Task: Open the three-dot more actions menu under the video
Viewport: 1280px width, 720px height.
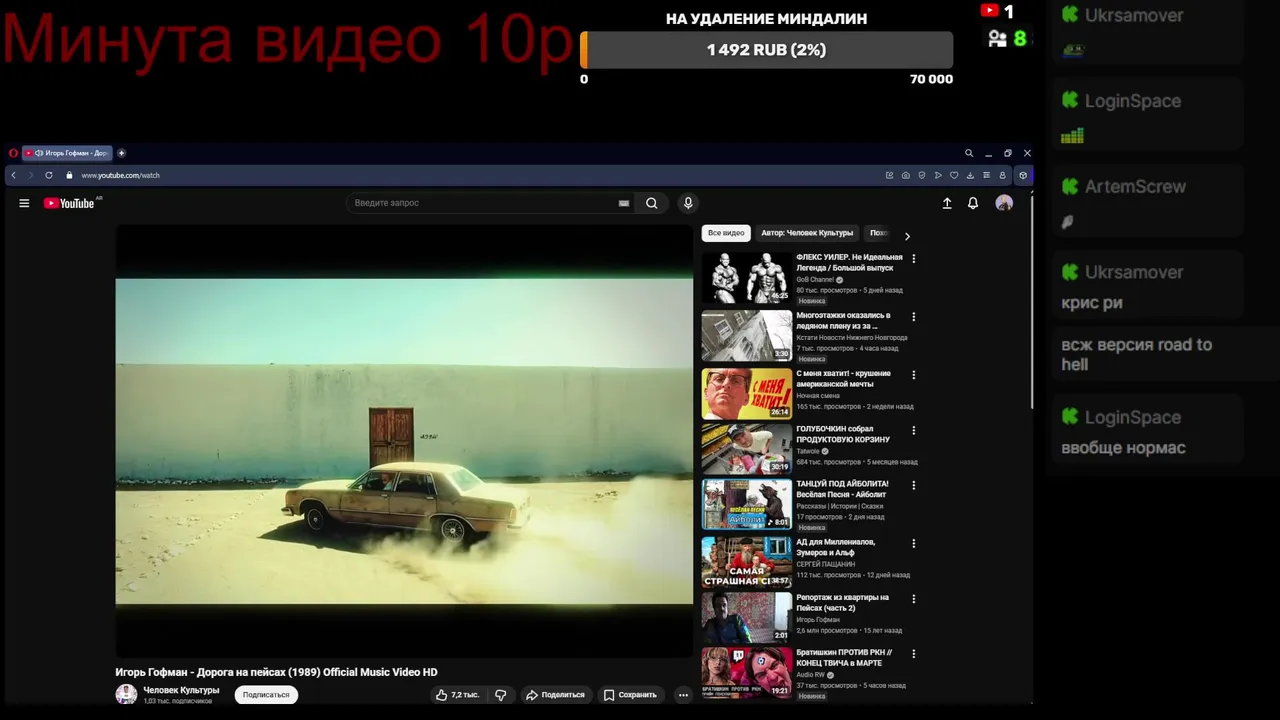Action: (683, 695)
